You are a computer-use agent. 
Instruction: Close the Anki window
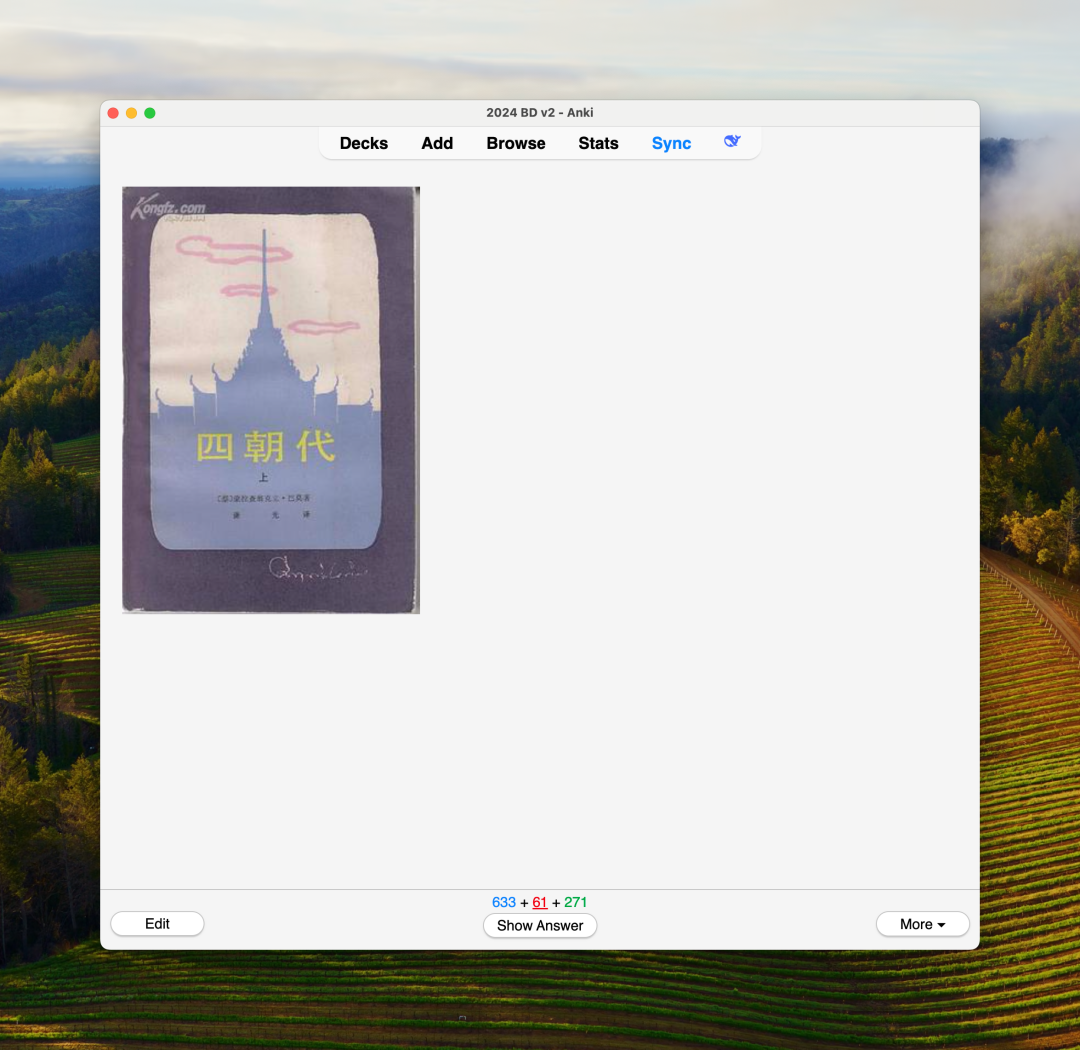pos(114,113)
